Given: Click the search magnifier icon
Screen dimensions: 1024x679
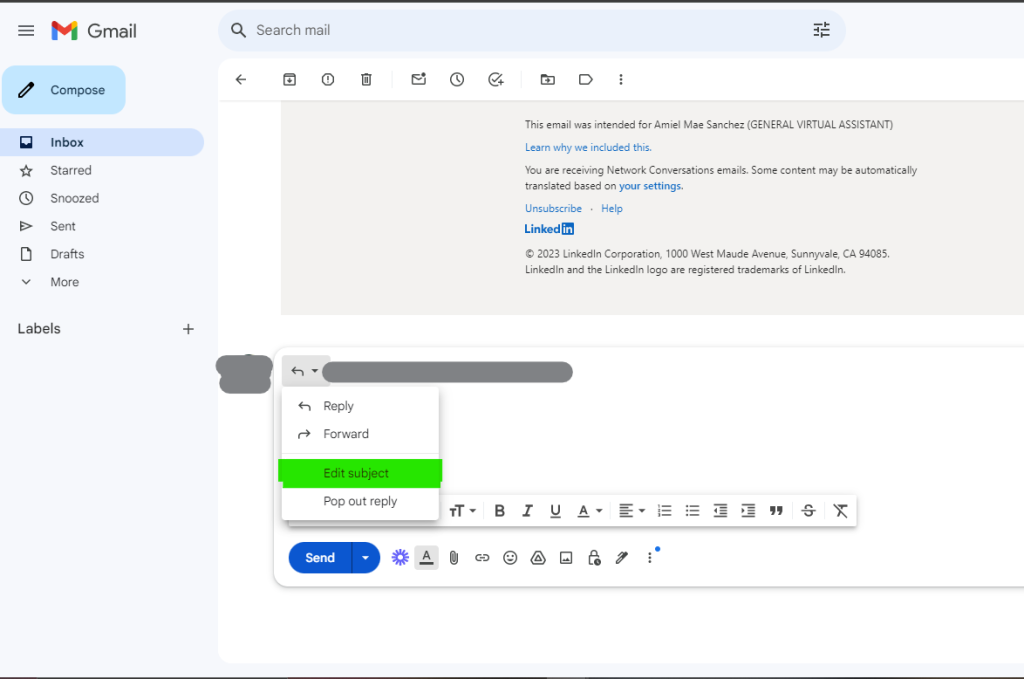Looking at the screenshot, I should coord(238,30).
